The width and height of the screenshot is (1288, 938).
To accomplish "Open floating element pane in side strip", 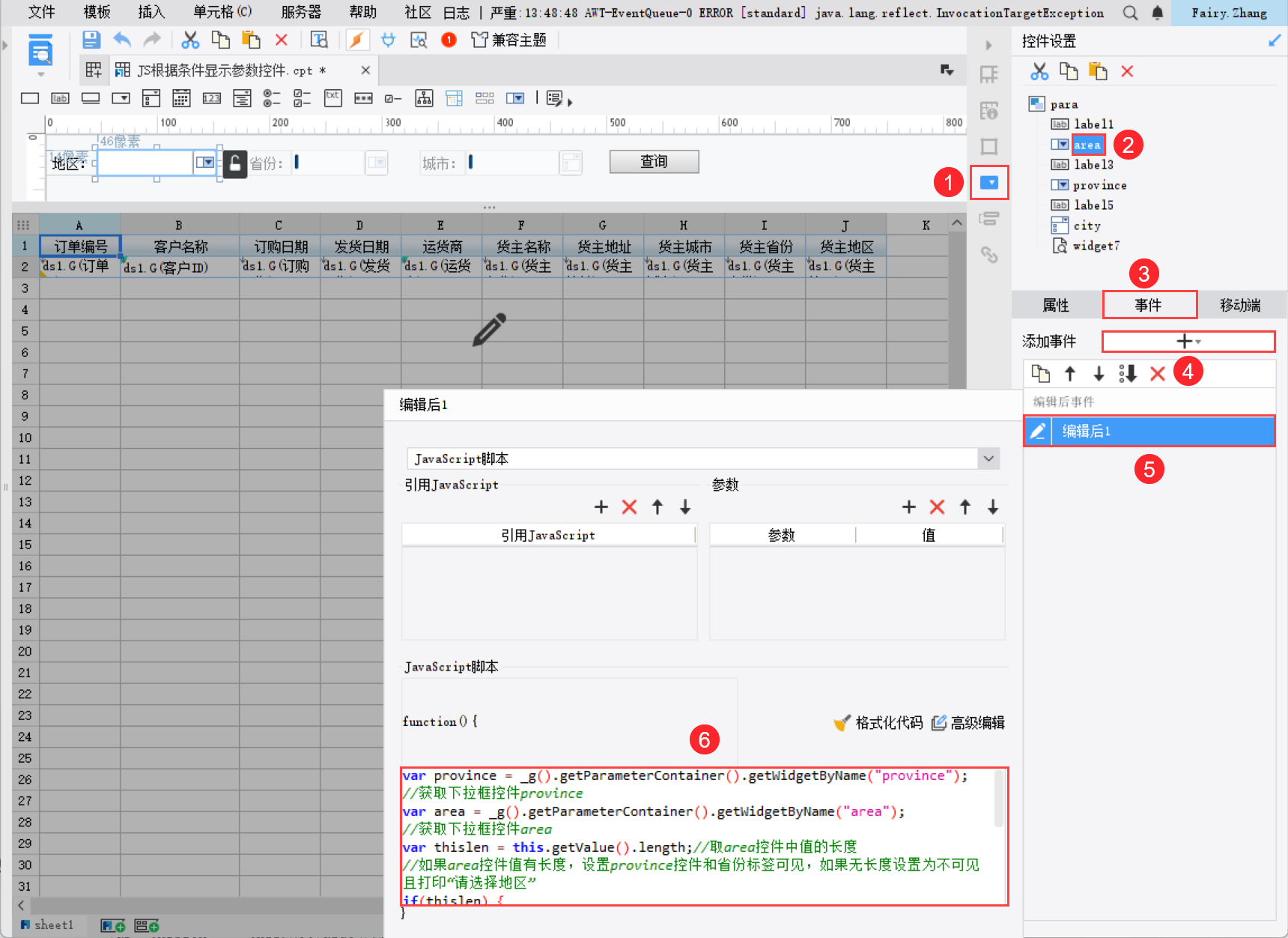I will (989, 147).
